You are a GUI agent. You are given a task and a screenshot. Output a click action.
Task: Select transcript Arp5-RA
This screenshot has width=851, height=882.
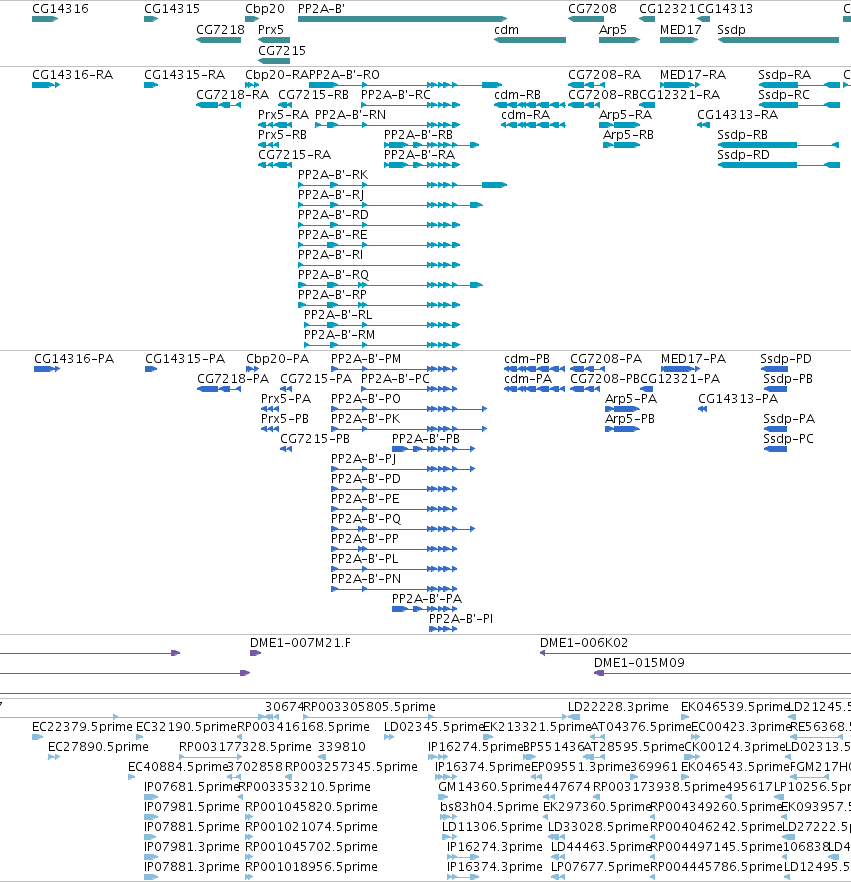coord(625,115)
